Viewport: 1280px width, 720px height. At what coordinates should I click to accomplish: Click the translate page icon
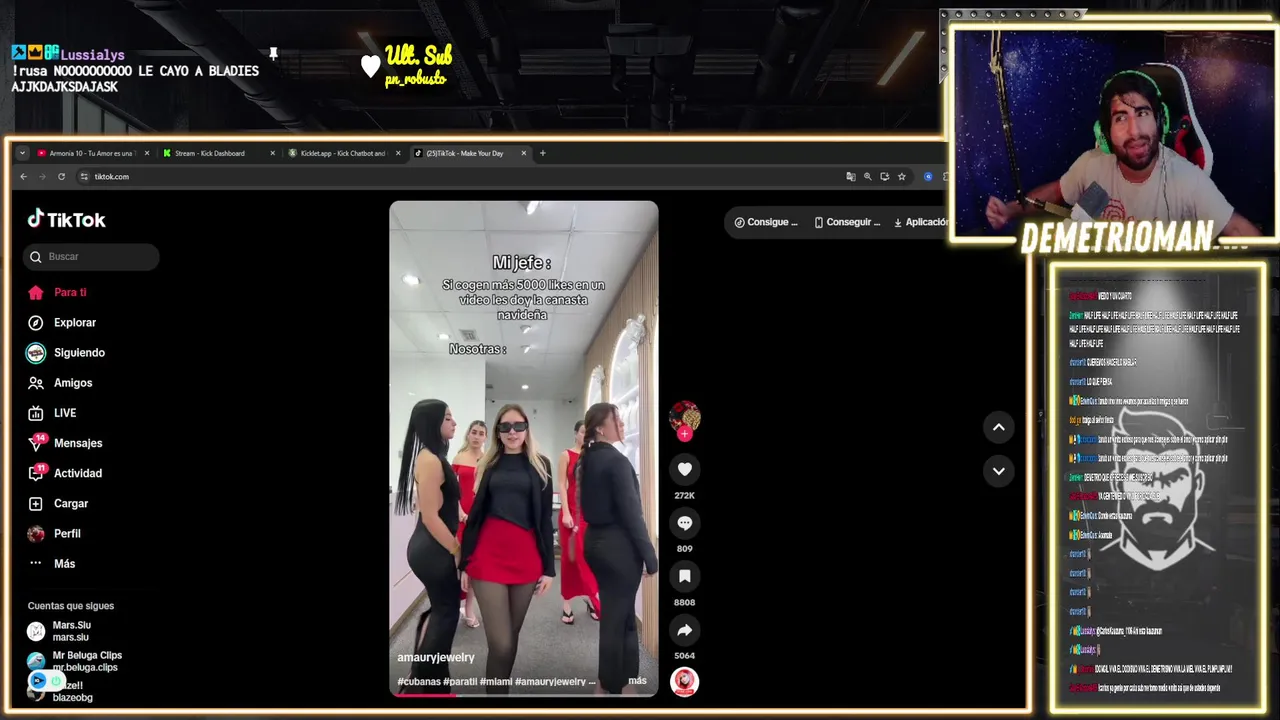(851, 177)
